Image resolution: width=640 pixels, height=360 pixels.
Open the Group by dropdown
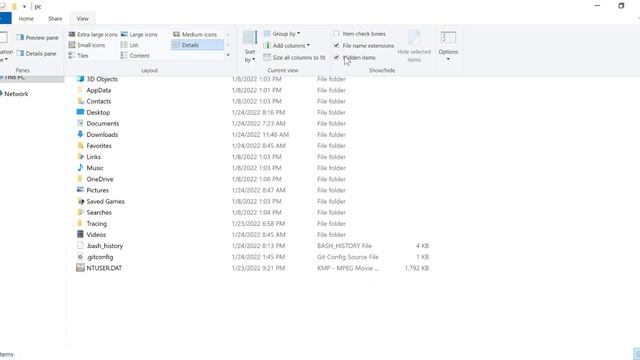click(282, 33)
